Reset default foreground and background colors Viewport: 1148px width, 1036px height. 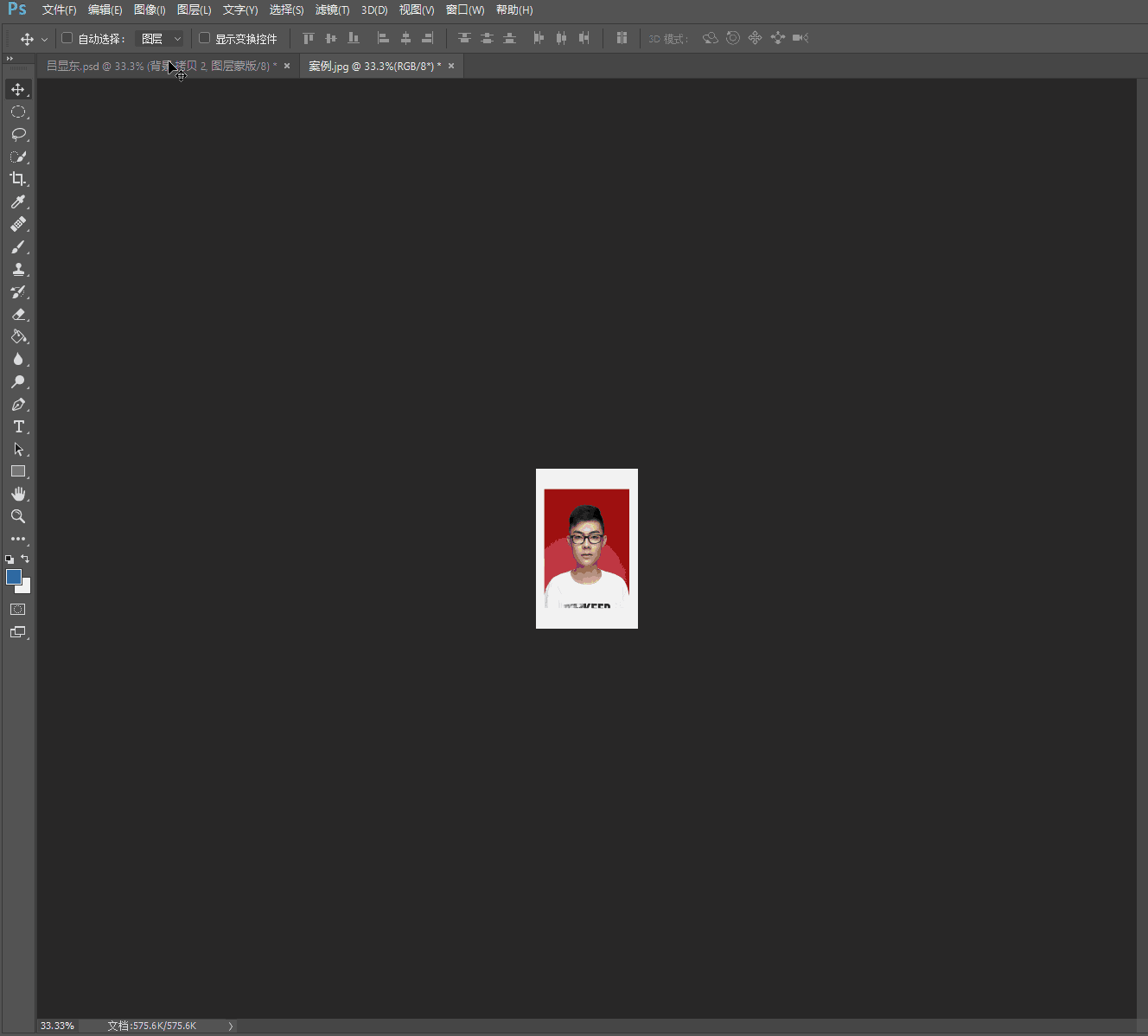tap(10, 560)
